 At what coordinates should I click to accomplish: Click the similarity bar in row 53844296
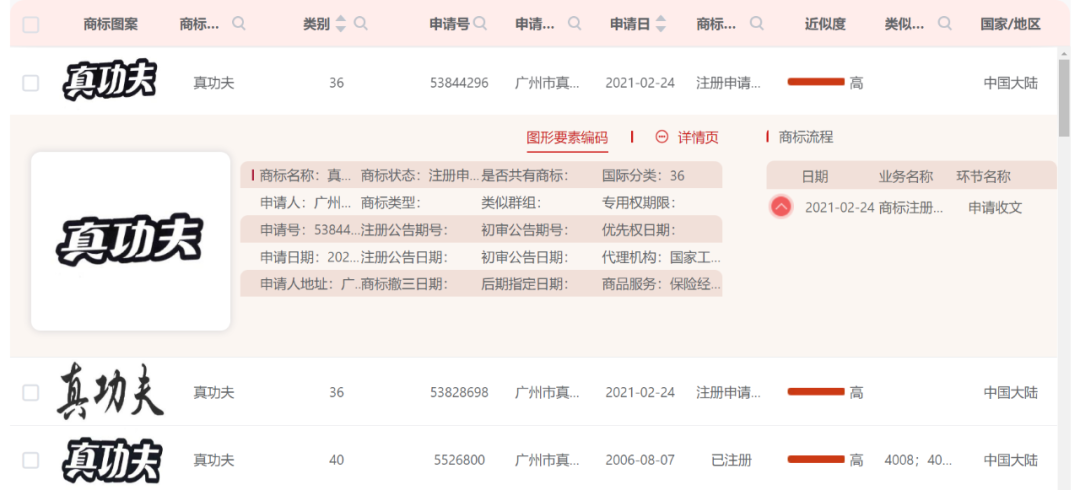coord(816,82)
